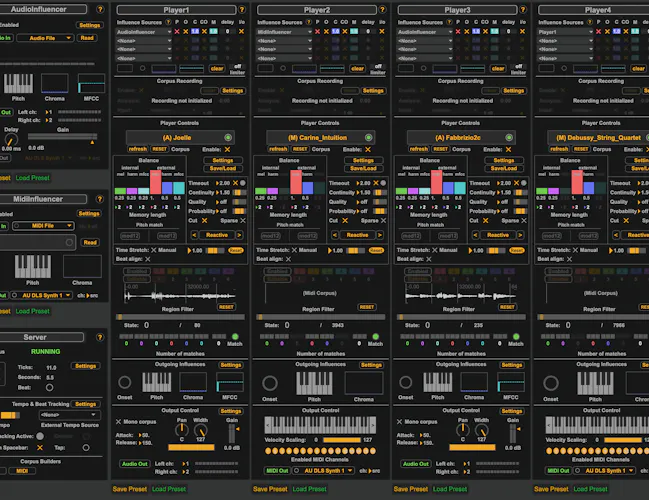Expand the AU DLS Synth 1 dropdown in Player2
Viewport: 649px width, 500px height.
(323, 471)
